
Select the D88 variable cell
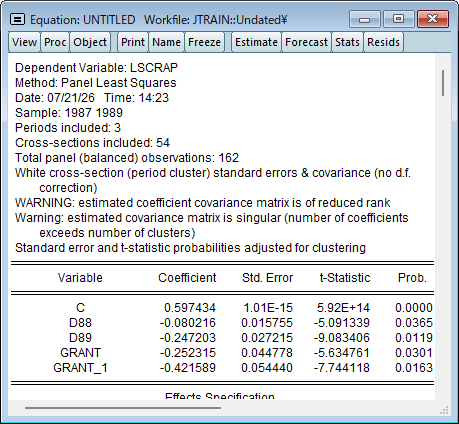[x=80, y=323]
